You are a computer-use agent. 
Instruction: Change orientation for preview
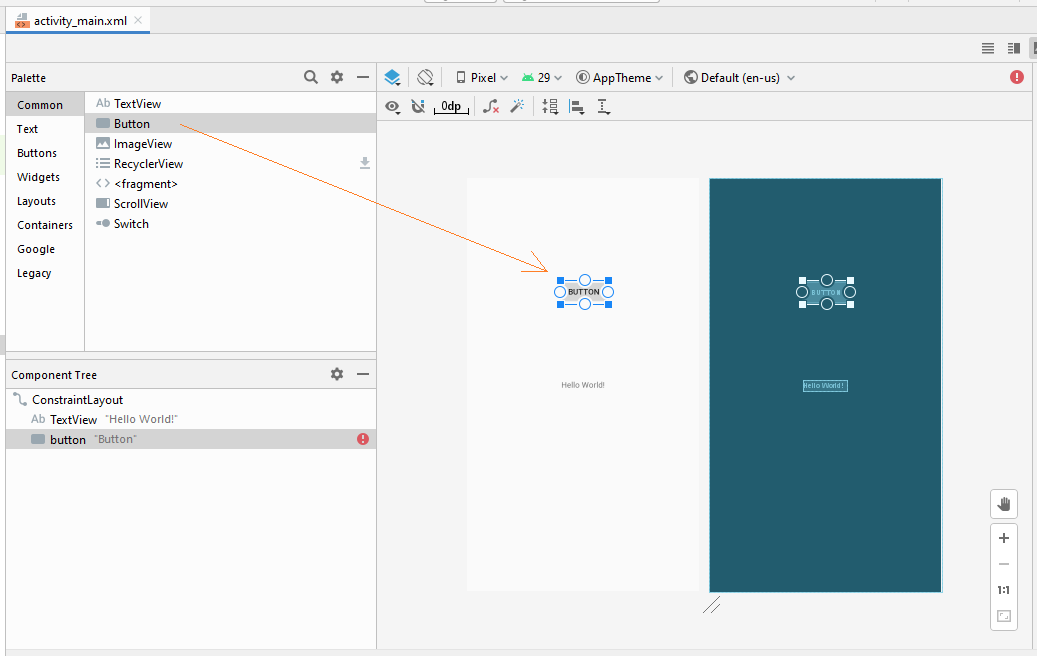pos(425,78)
